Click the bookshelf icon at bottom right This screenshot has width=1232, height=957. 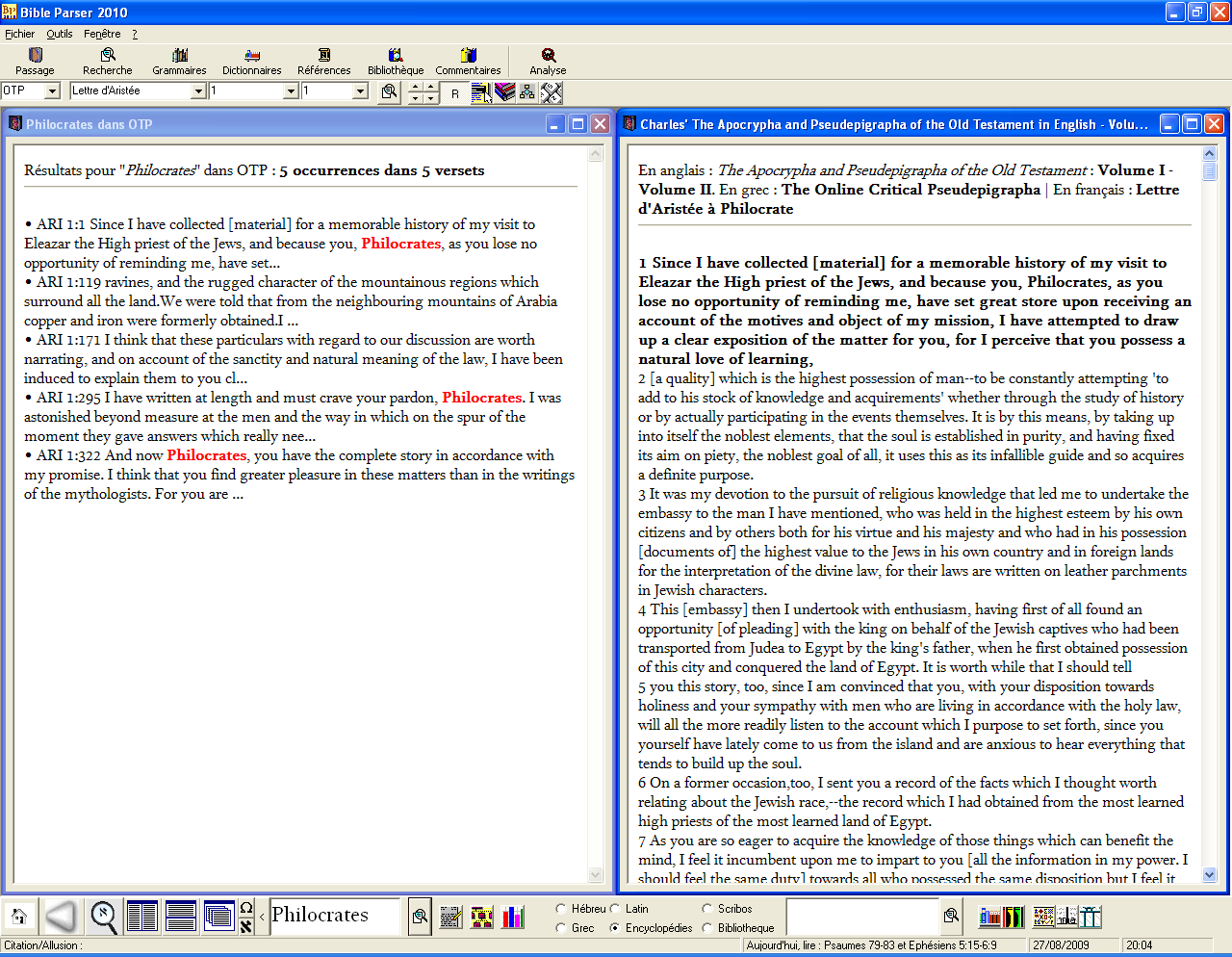pyautogui.click(x=989, y=917)
